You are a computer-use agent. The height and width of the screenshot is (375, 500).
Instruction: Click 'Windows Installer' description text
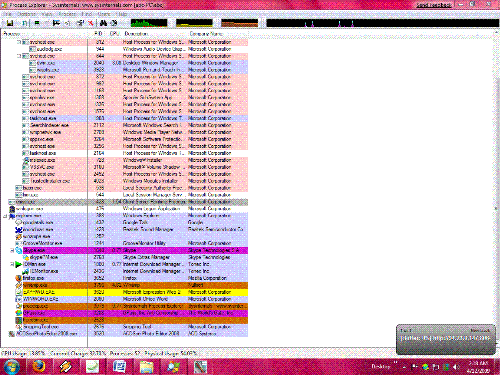click(x=142, y=160)
